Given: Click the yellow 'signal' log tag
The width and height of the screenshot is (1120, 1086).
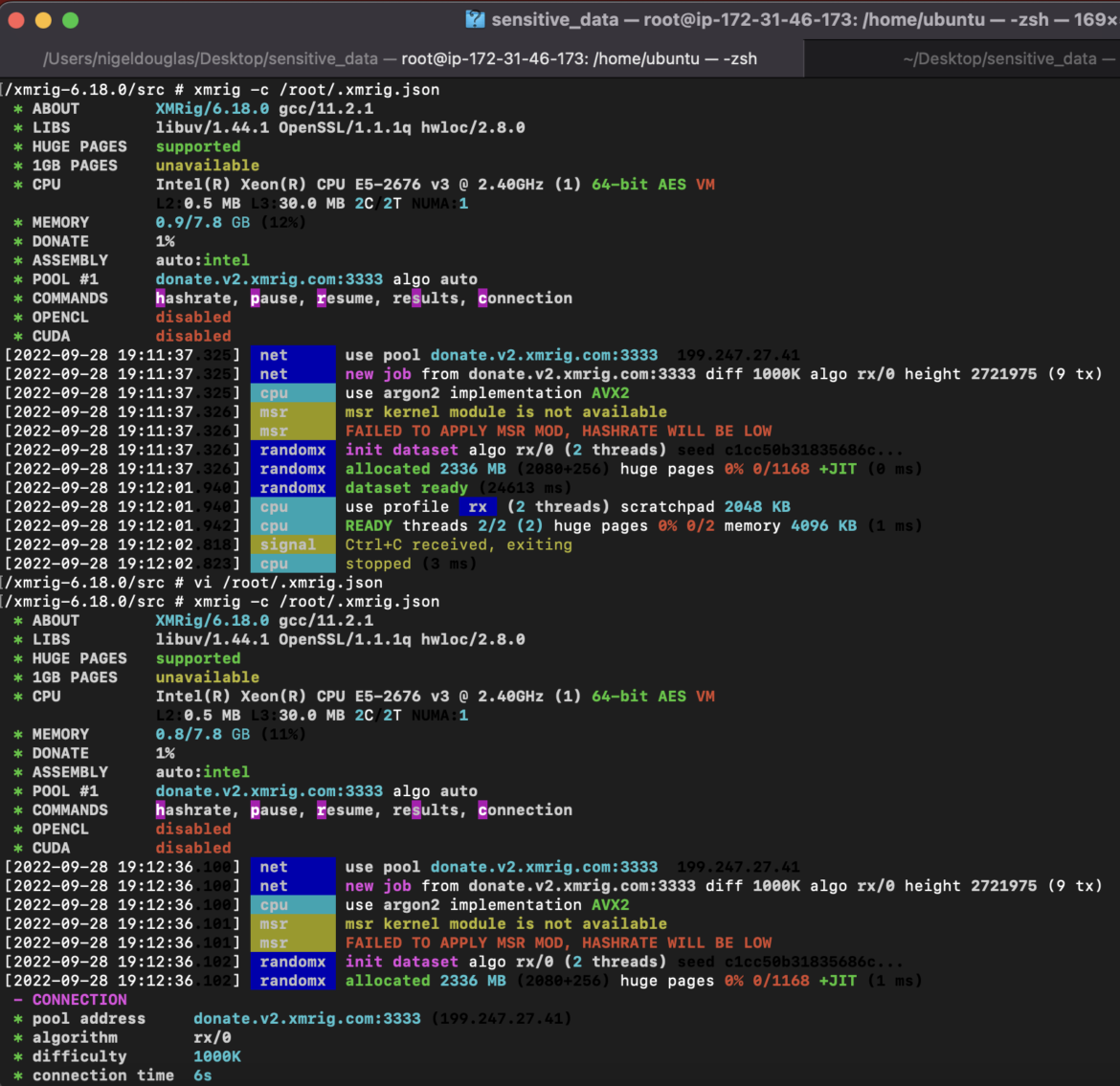Looking at the screenshot, I should (293, 544).
